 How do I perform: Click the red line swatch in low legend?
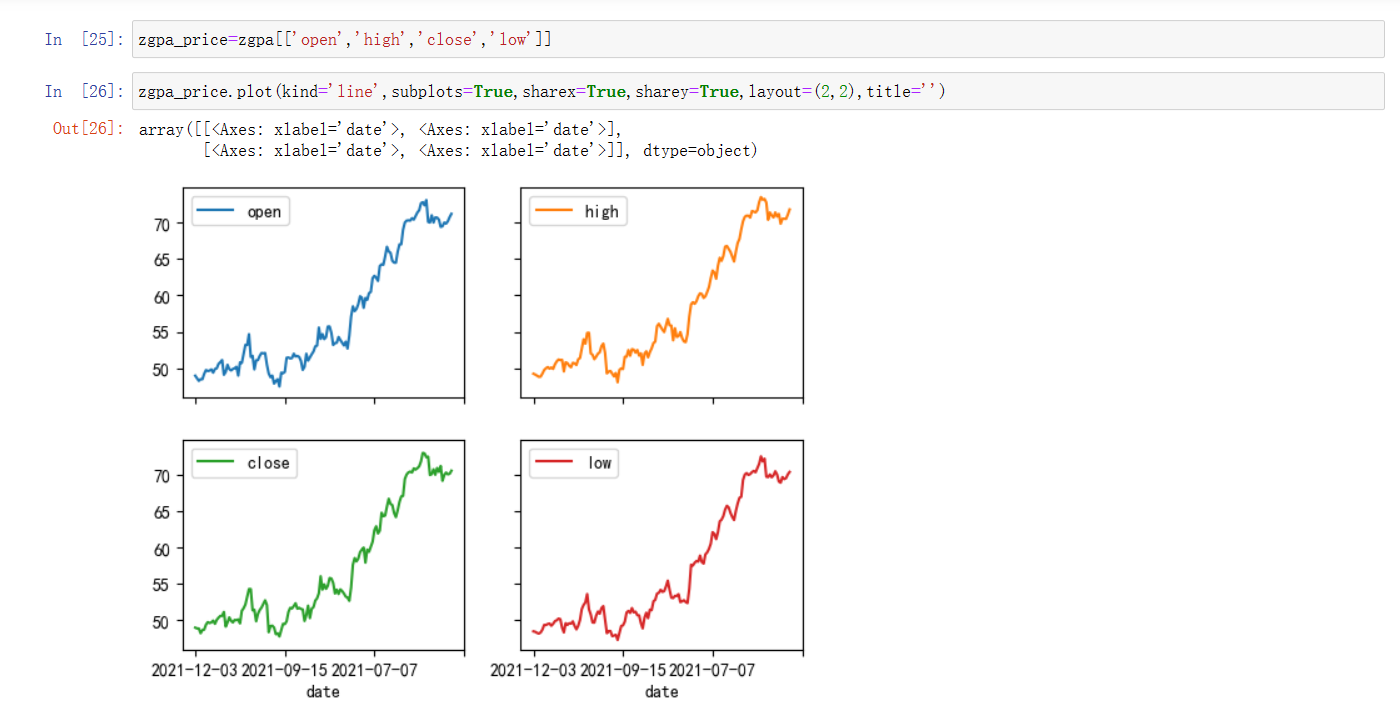tap(554, 462)
